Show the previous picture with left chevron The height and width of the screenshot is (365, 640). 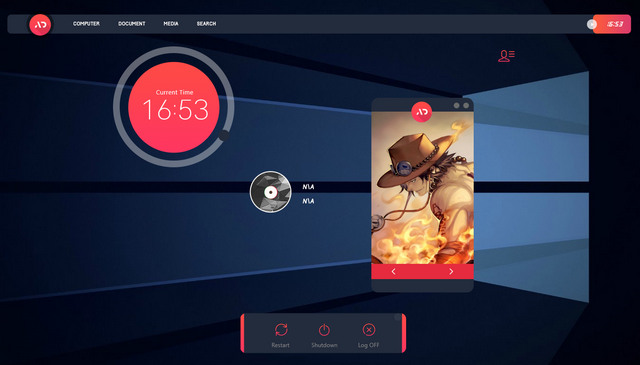[x=393, y=272]
